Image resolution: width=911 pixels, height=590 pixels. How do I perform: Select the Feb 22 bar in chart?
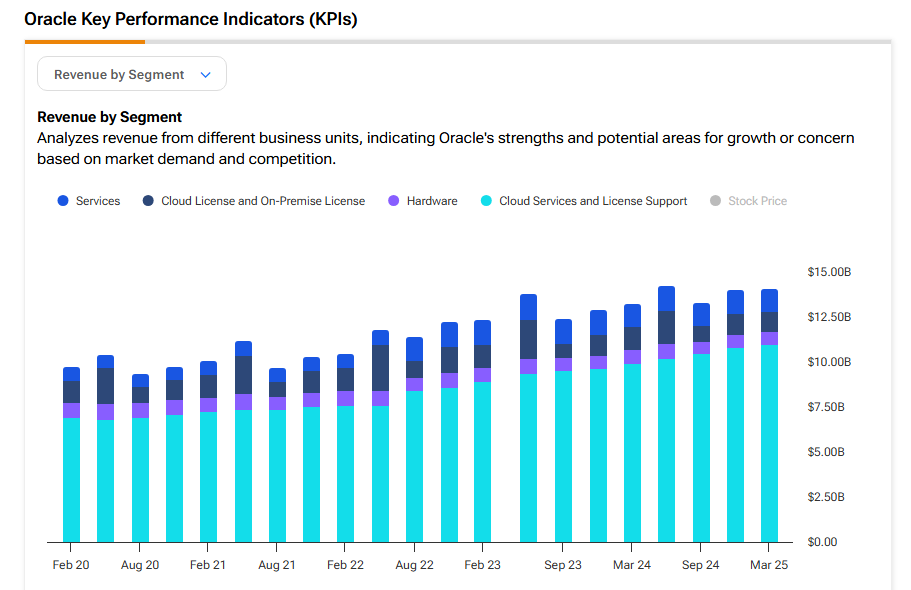[x=345, y=448]
